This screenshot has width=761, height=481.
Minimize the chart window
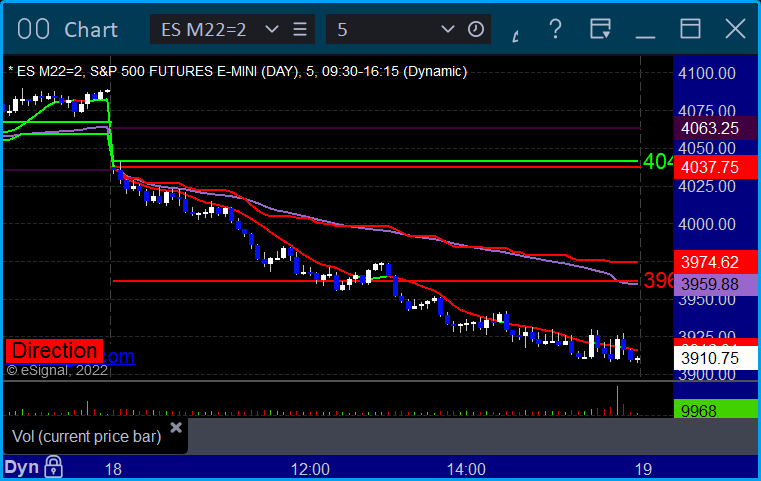point(645,36)
